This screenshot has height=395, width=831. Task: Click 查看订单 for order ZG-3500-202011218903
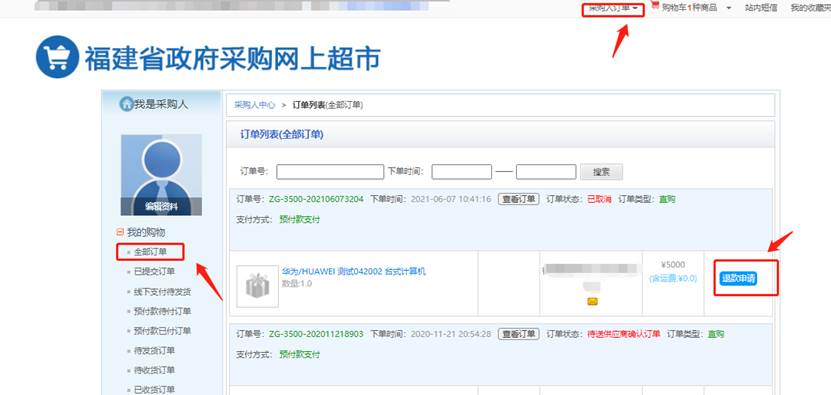518,334
